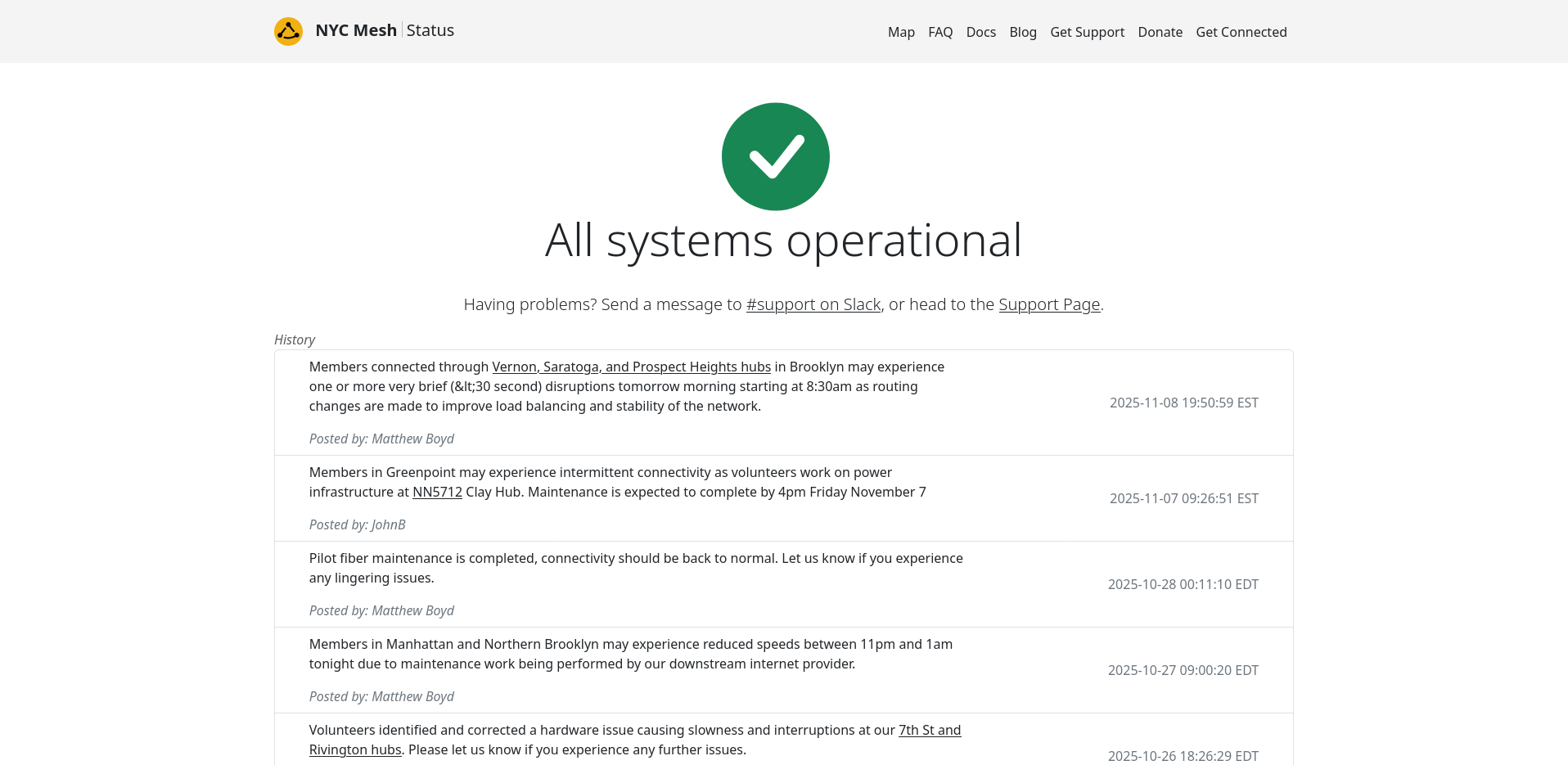Click the NYC Mesh logo icon
1568x765 pixels.
(x=288, y=31)
